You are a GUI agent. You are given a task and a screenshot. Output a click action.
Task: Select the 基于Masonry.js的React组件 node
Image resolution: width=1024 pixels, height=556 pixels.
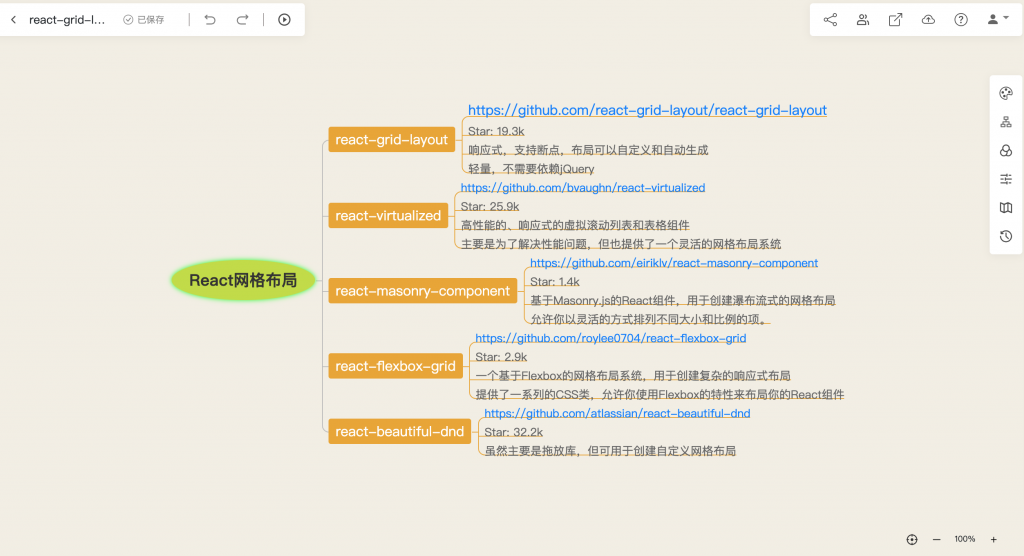682,301
